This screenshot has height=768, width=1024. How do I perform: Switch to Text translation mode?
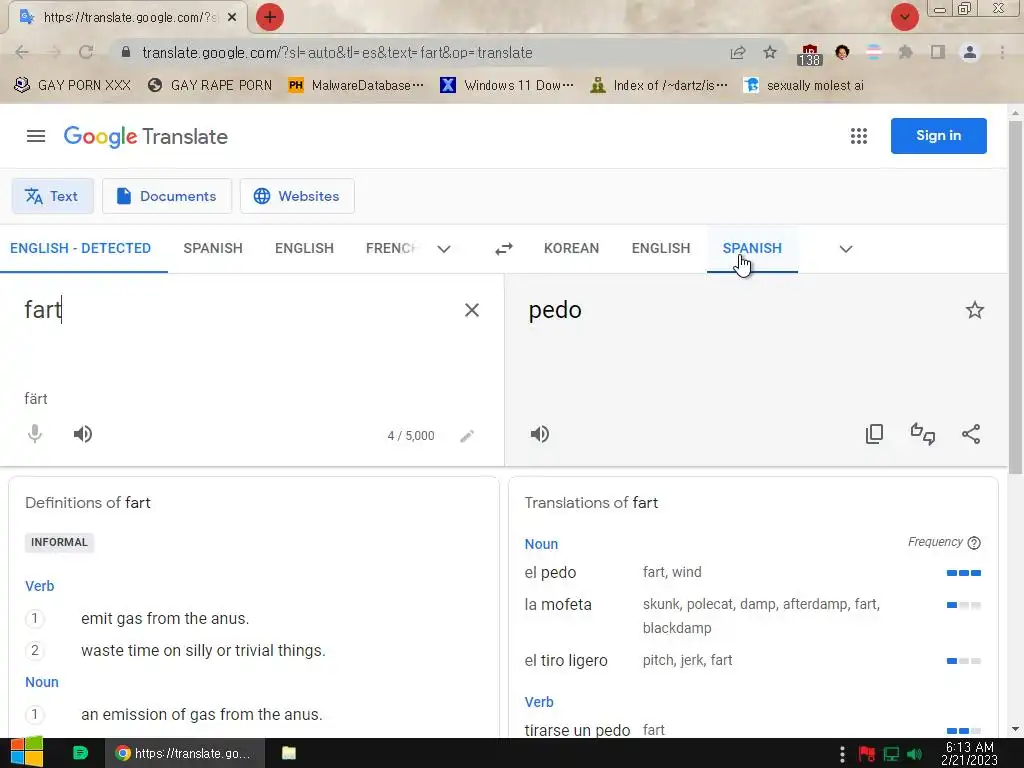coord(52,196)
